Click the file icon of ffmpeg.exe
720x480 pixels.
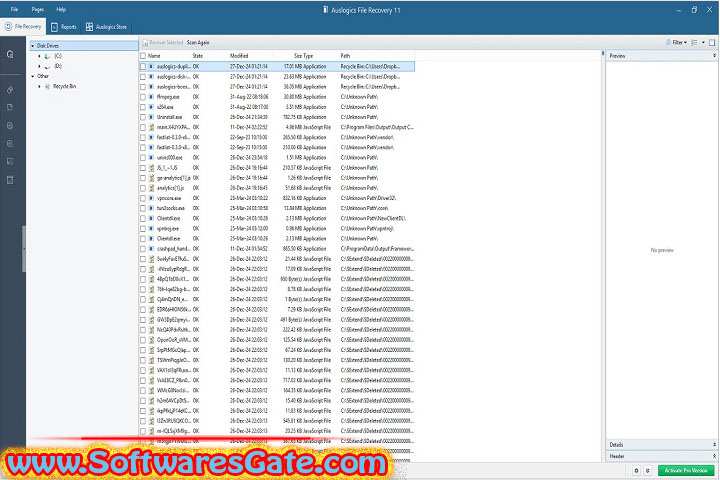(151, 97)
